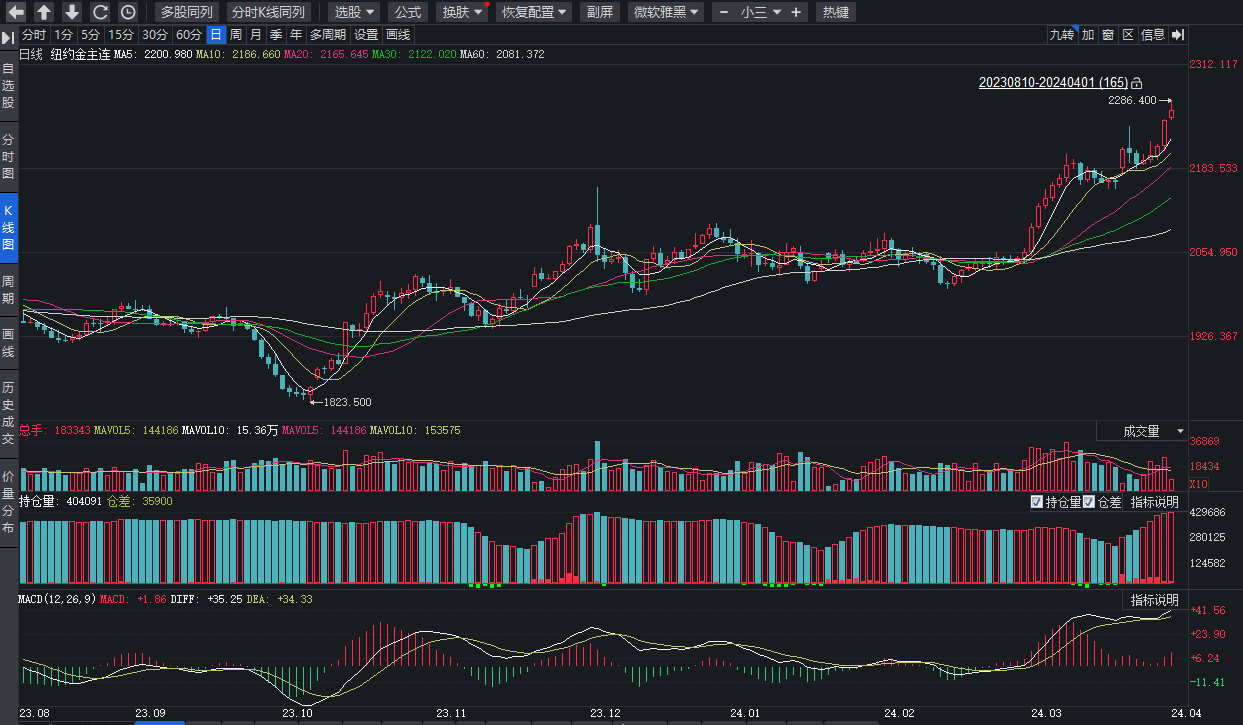Click the 分时K线同列 button
Viewport: 1243px width, 725px height.
(x=268, y=12)
